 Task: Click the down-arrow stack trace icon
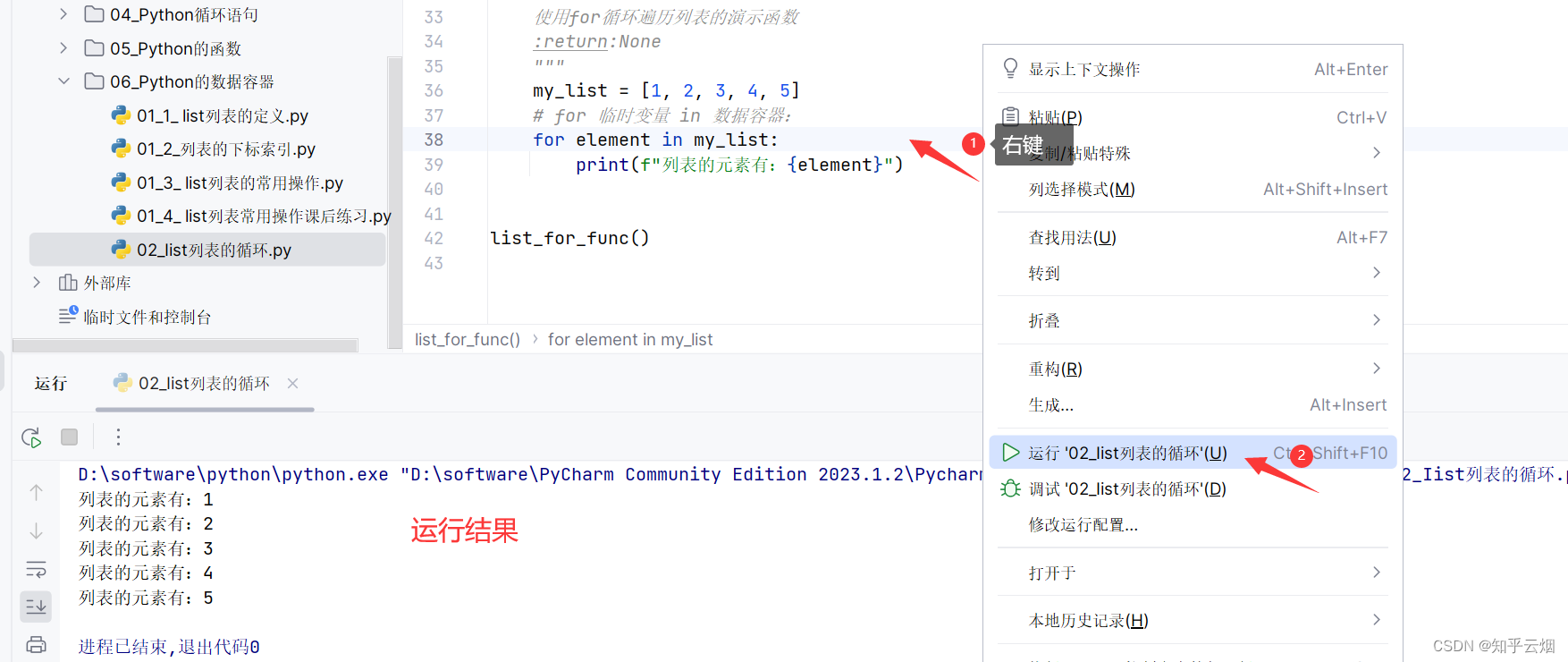click(x=36, y=531)
